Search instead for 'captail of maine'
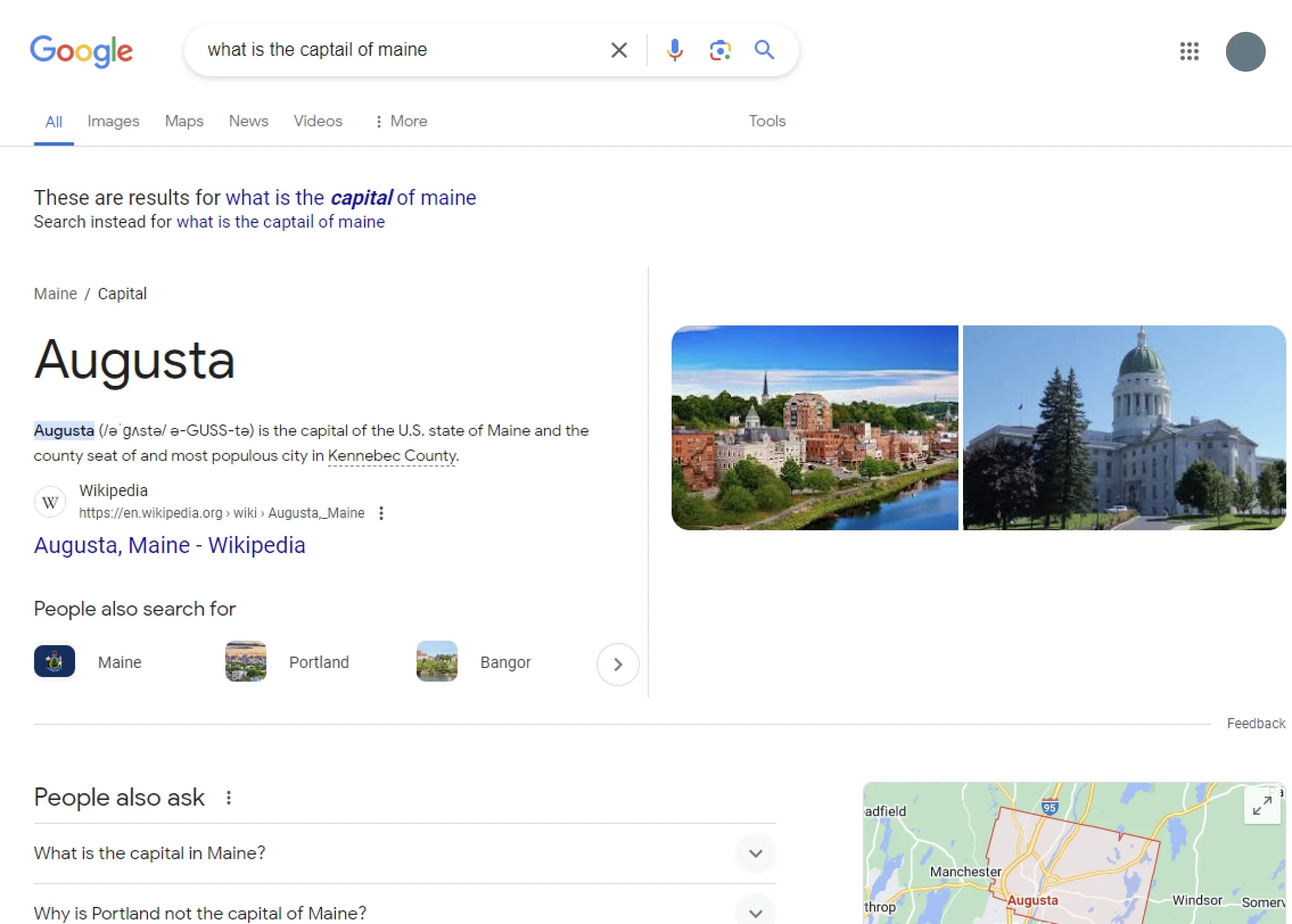The height and width of the screenshot is (924, 1292). pyautogui.click(x=281, y=222)
